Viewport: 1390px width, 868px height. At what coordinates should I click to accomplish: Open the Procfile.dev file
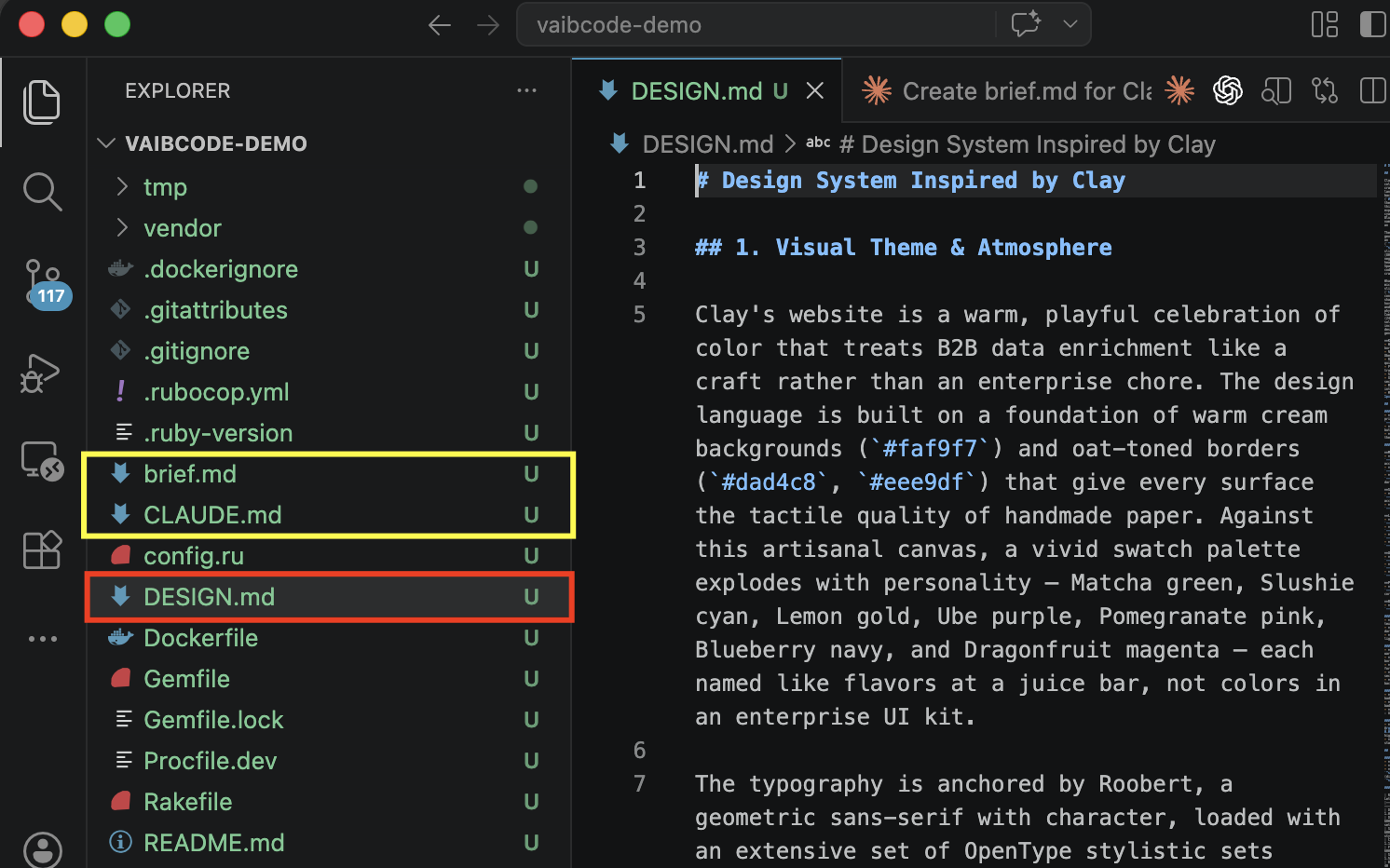(328, 761)
